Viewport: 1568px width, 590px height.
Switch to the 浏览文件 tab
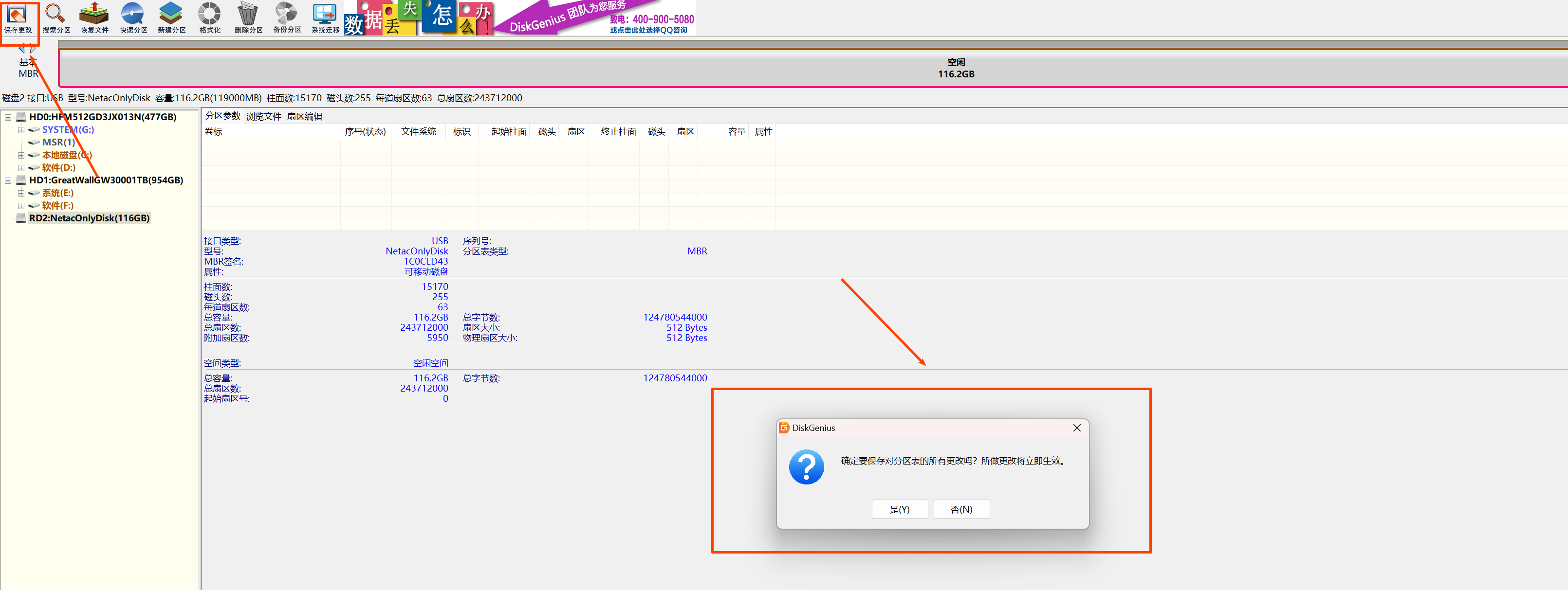[x=263, y=116]
